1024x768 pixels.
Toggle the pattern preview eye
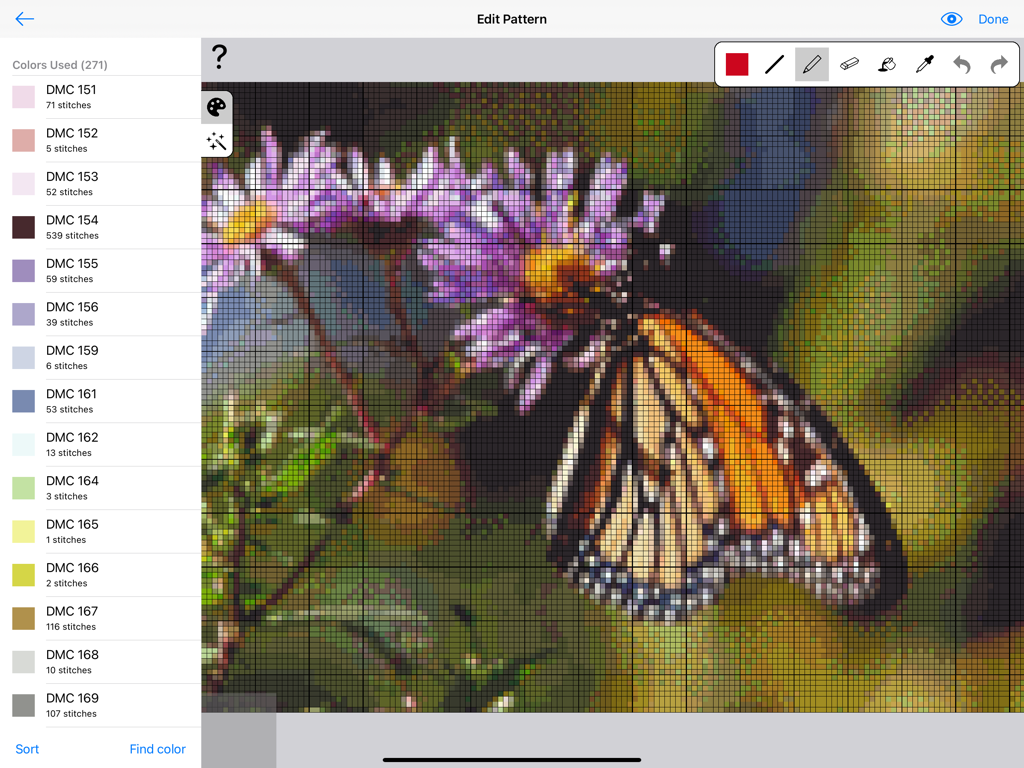click(x=951, y=18)
